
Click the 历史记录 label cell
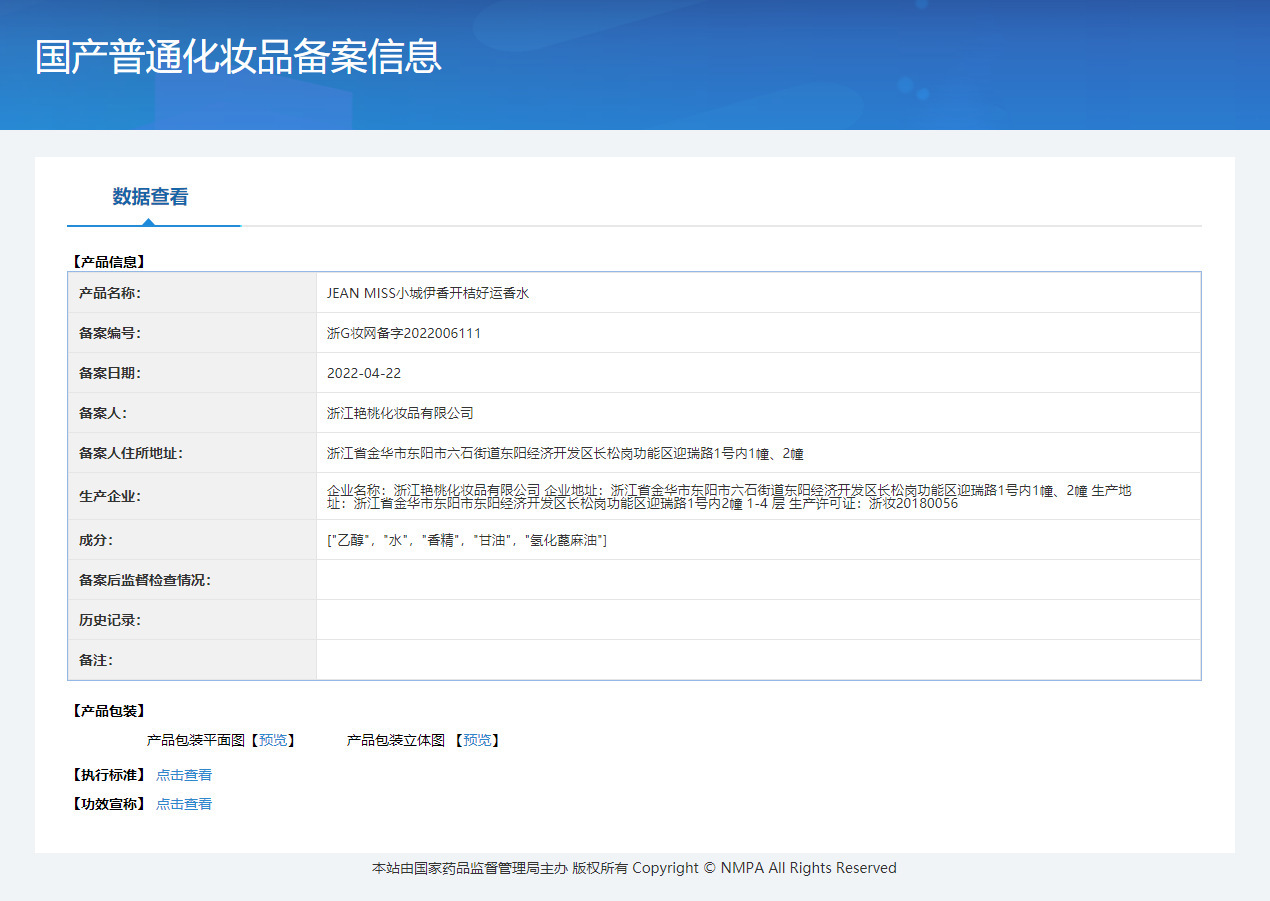pos(192,620)
